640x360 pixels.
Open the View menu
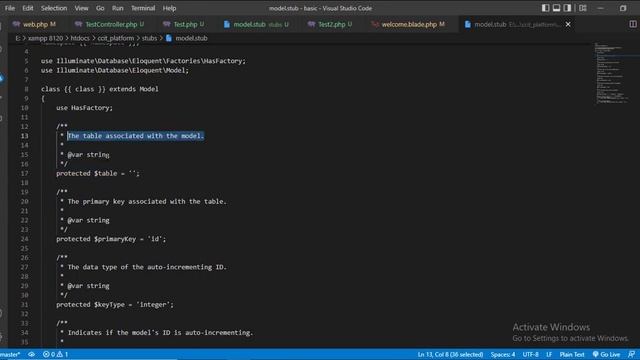coord(81,8)
